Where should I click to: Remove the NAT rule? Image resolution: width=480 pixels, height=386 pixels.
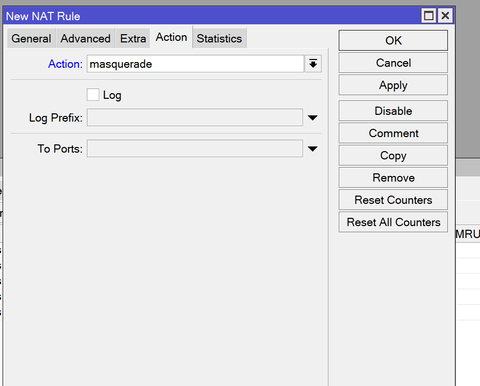coord(393,178)
